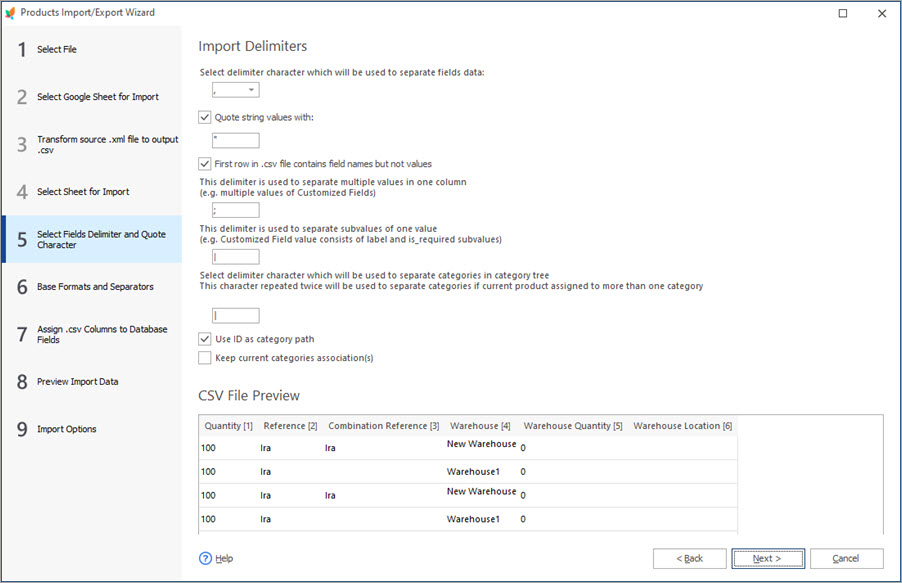This screenshot has height=583, width=902.
Task: Toggle 'First row contains field names' checkbox
Action: (205, 164)
